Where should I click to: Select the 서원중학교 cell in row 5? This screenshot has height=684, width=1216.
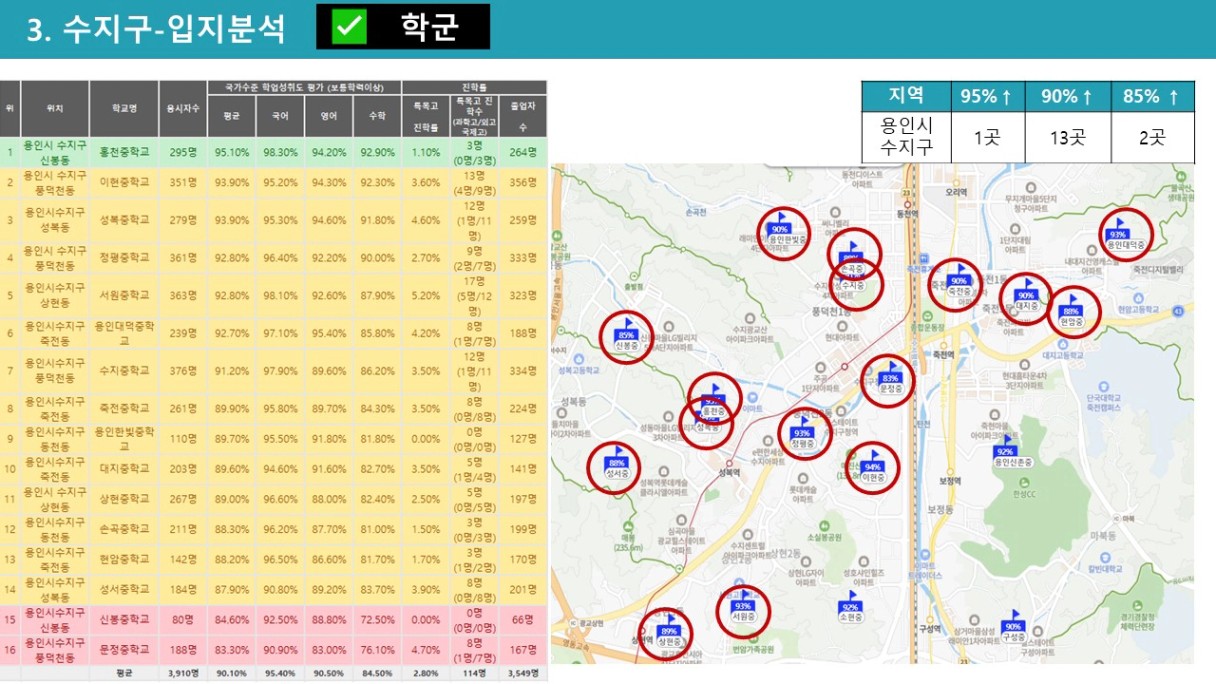124,295
